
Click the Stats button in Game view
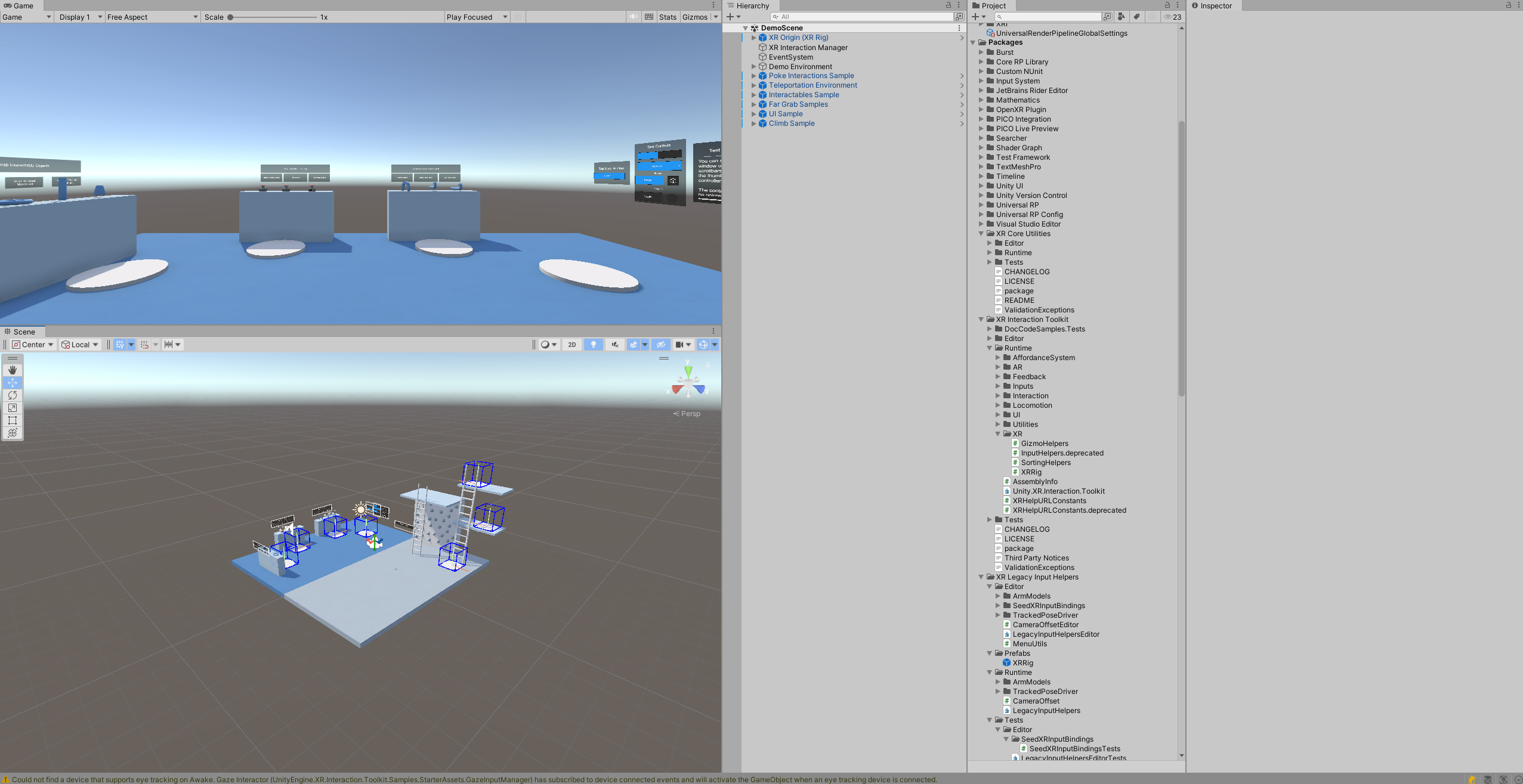pyautogui.click(x=668, y=17)
